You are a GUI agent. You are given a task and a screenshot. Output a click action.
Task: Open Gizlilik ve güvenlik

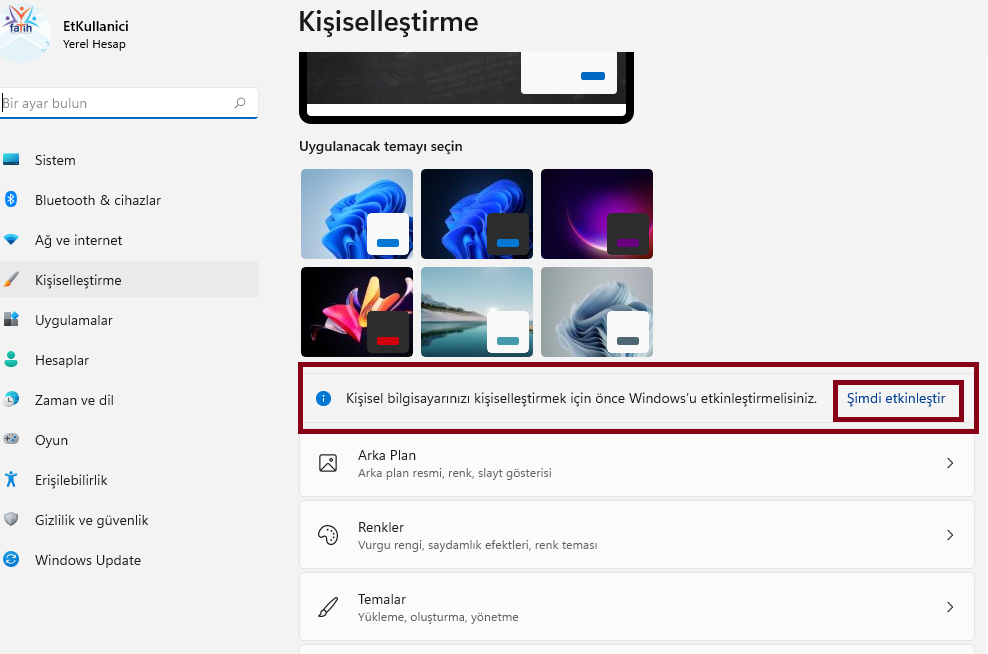click(x=129, y=520)
